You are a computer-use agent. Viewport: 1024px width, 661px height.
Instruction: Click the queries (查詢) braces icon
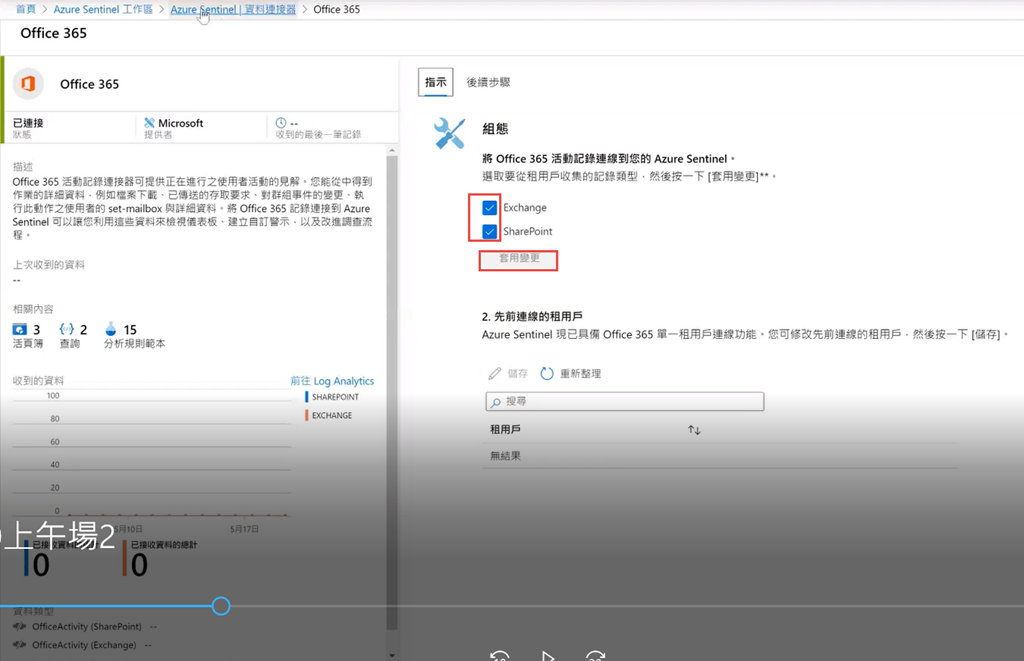67,329
